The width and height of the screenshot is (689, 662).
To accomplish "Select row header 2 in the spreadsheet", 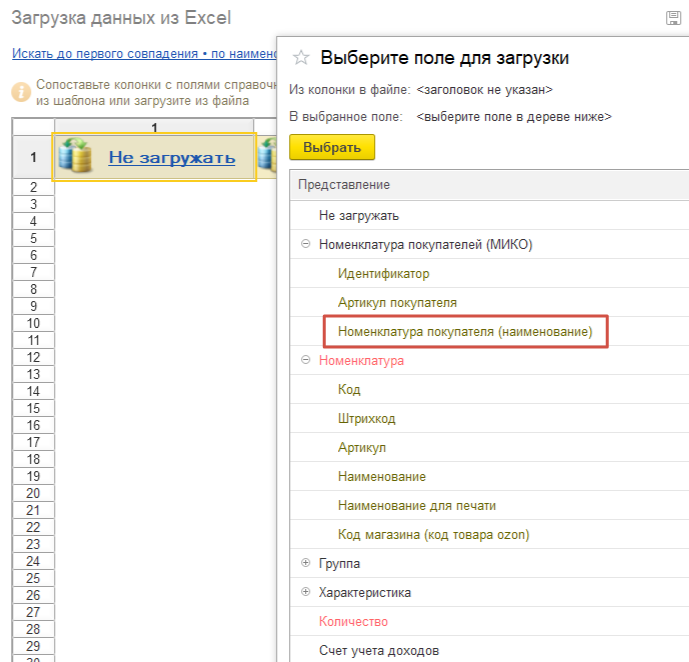I will click(33, 187).
